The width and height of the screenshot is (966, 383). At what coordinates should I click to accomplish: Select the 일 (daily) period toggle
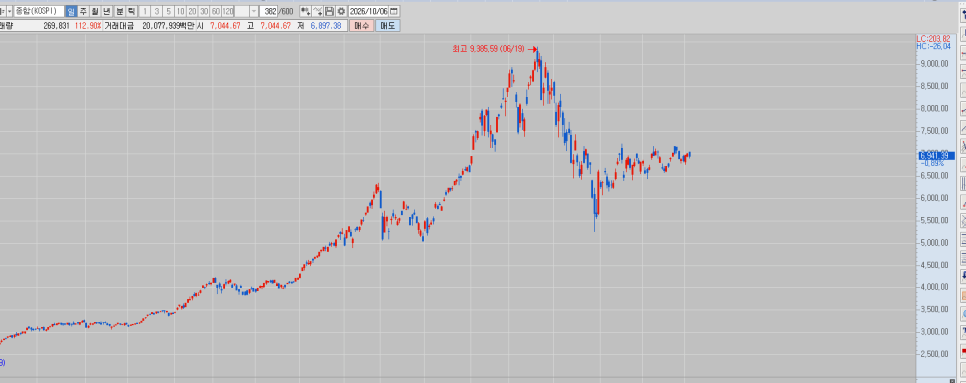click(71, 11)
